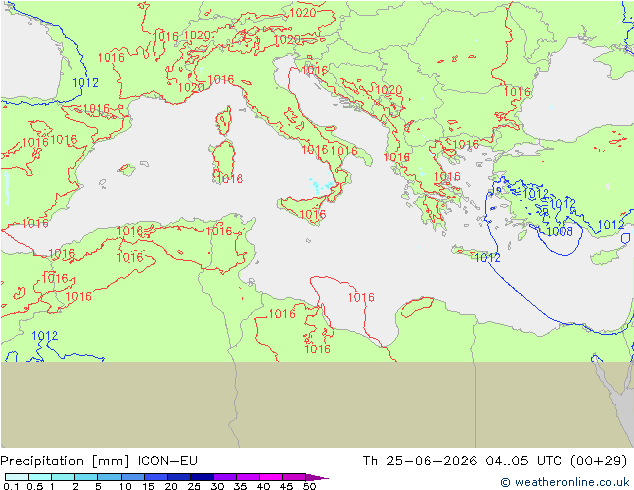Viewport: 634px width, 490px height.
Task: Click the 'Th 25-06-2026' date text
Action: coord(420,461)
